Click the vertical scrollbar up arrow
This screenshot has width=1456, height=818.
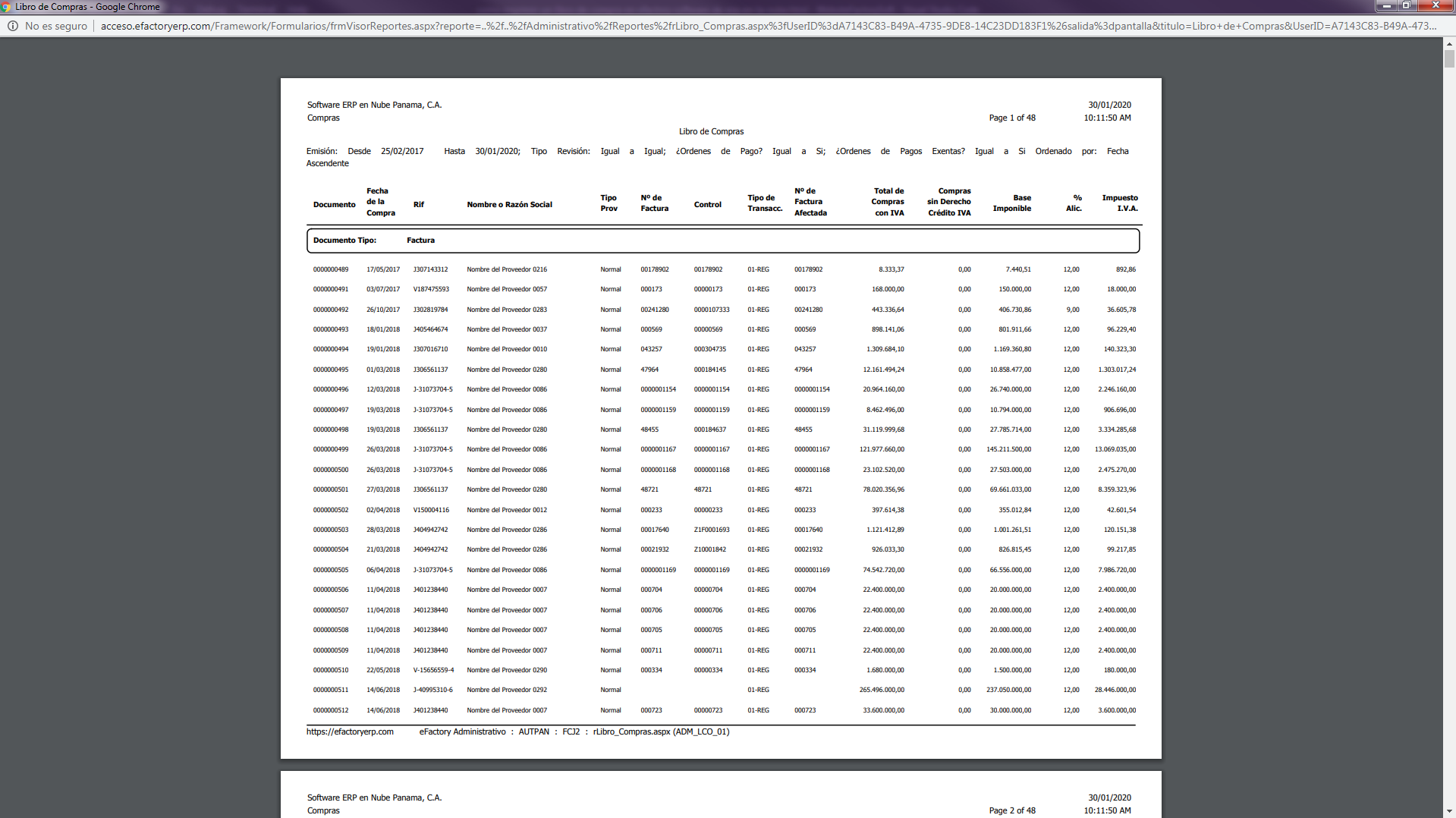(1449, 44)
